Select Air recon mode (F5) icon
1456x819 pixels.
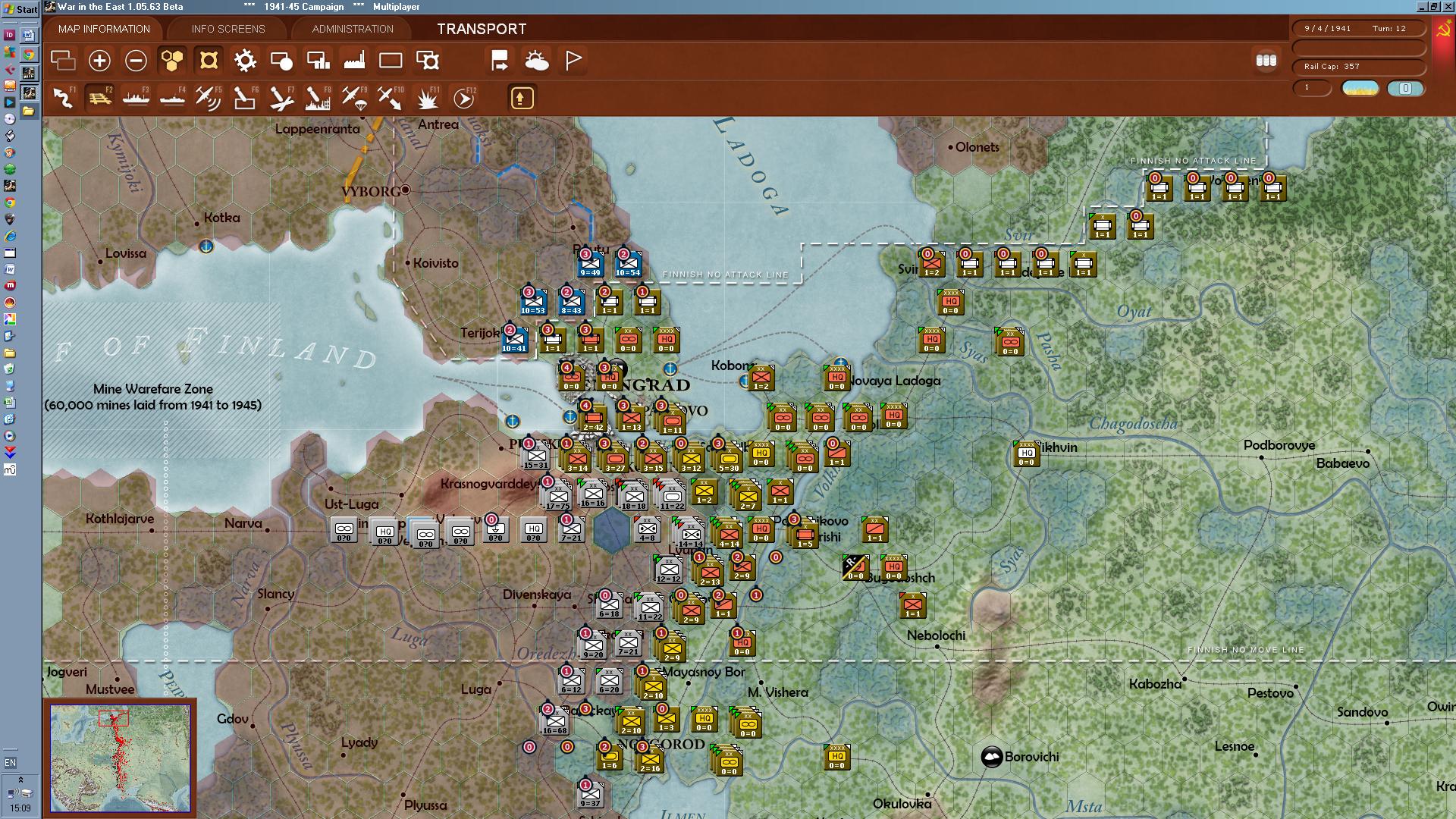point(209,98)
